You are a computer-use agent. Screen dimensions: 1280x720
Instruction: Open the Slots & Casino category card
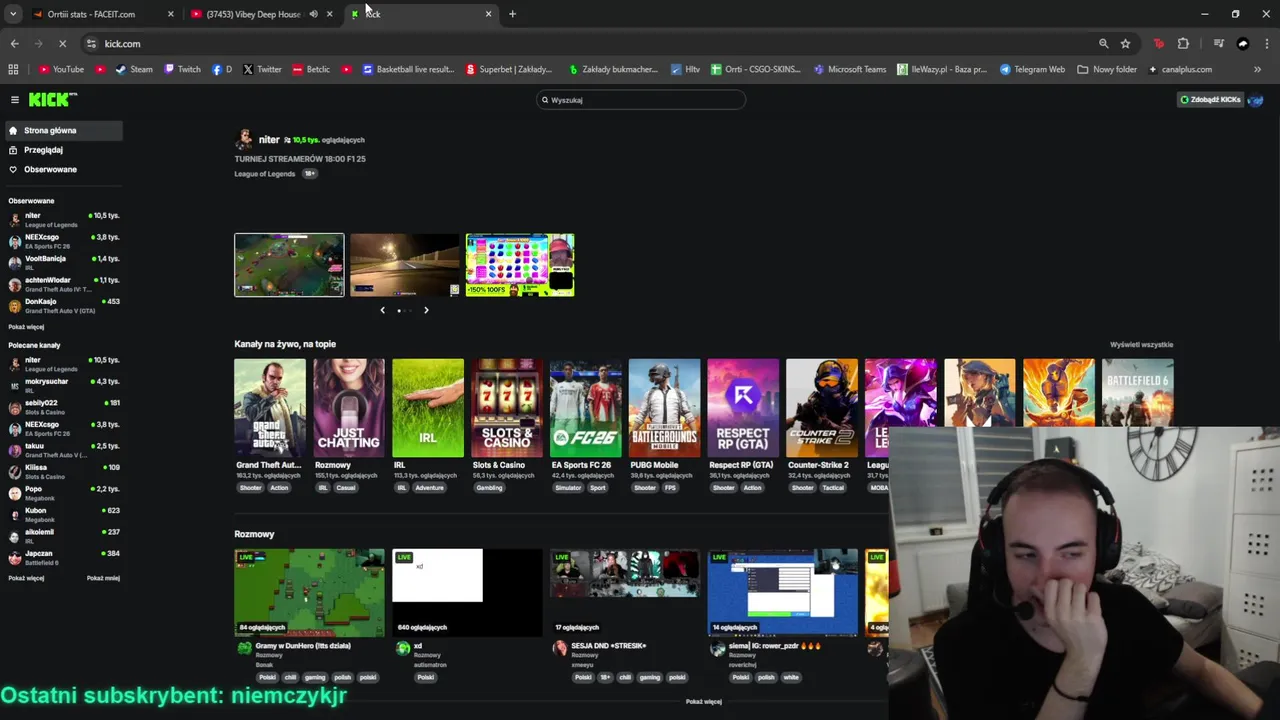pyautogui.click(x=507, y=407)
